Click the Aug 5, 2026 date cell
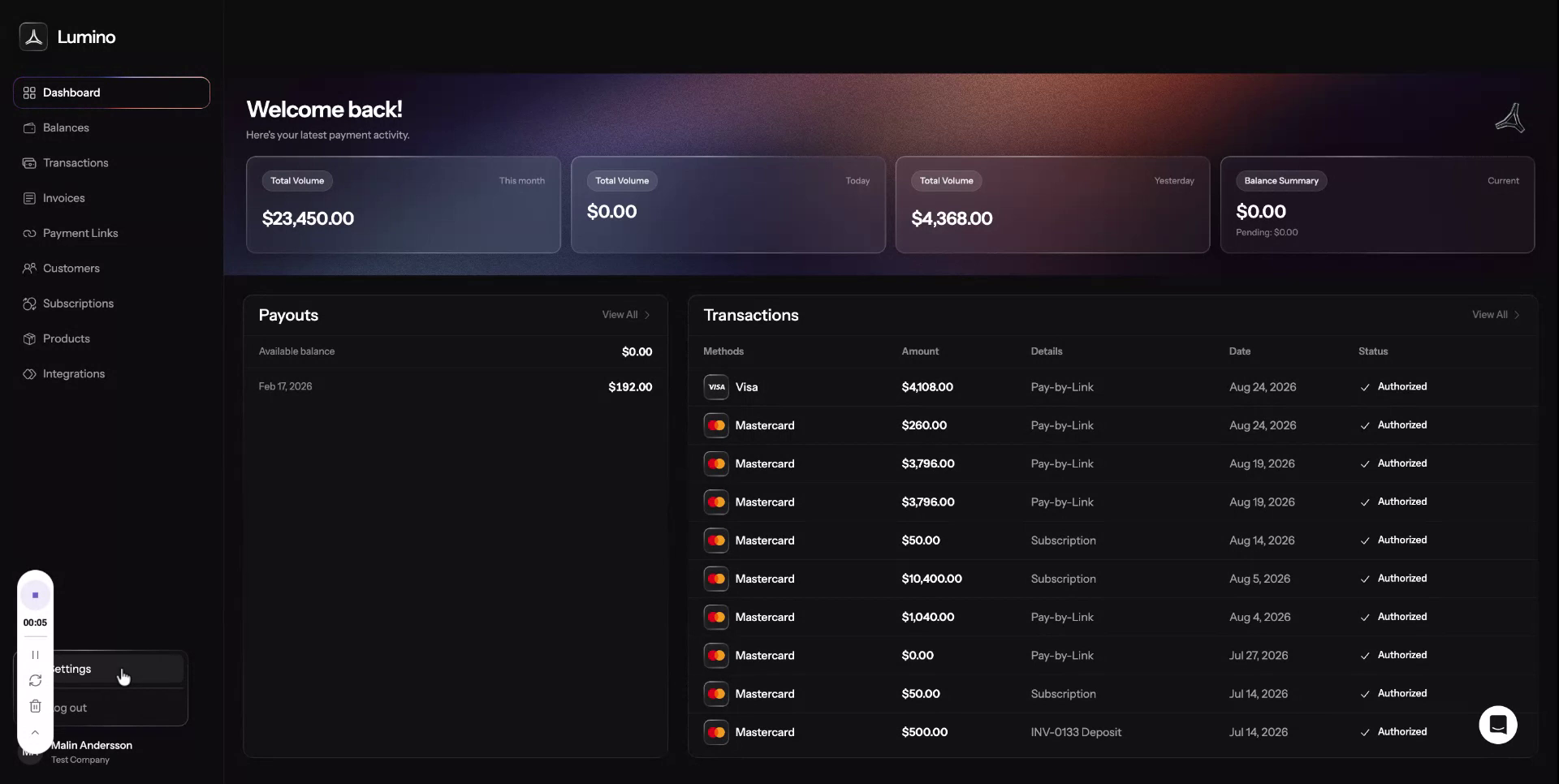The image size is (1559, 784). (x=1259, y=579)
